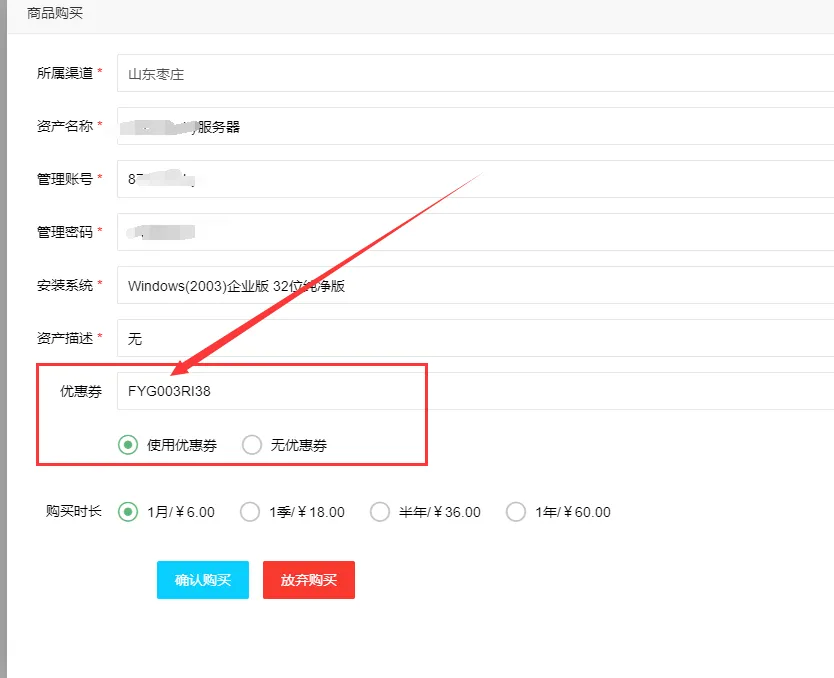
Task: Click the 所属渠道 label
Action: click(65, 73)
